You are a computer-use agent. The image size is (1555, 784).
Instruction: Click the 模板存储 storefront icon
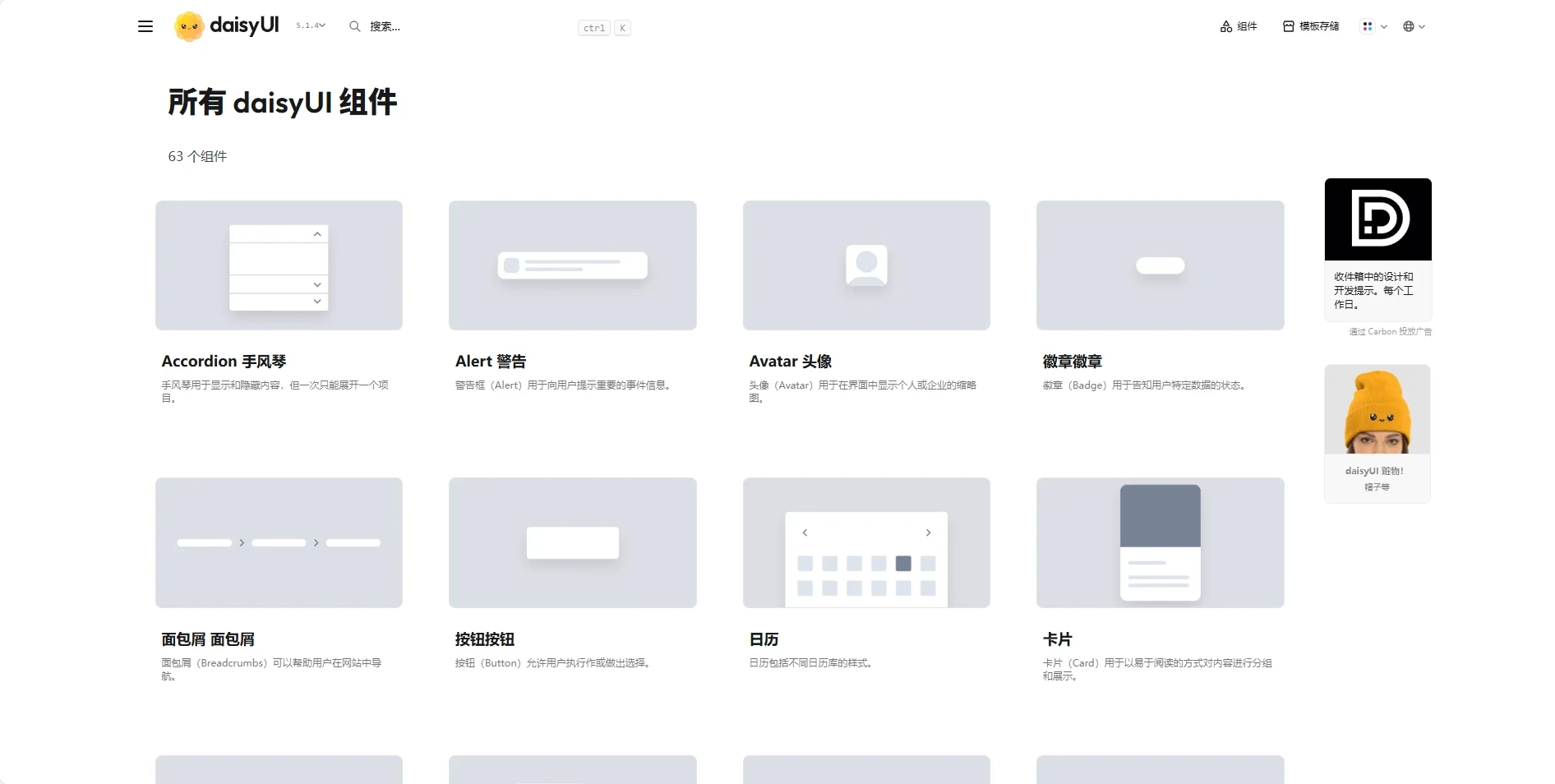(1287, 26)
